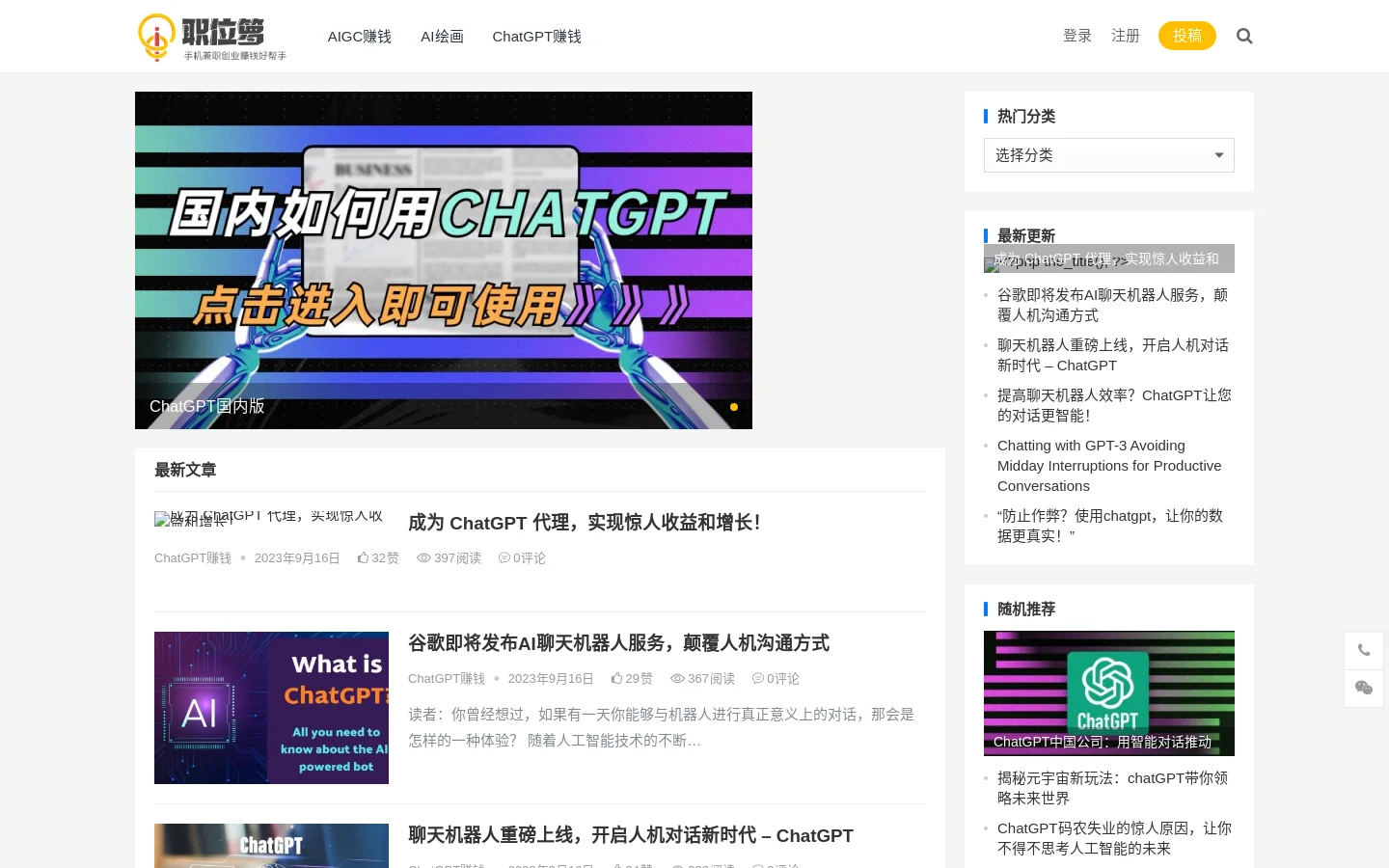Open sidebar link "防止作弊？使用chatgpt
Image resolution: width=1389 pixels, height=868 pixels.
[1110, 526]
